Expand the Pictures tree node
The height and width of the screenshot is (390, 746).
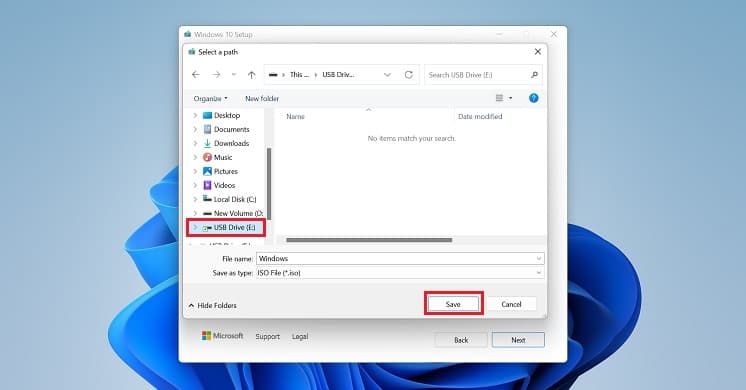pyautogui.click(x=195, y=171)
